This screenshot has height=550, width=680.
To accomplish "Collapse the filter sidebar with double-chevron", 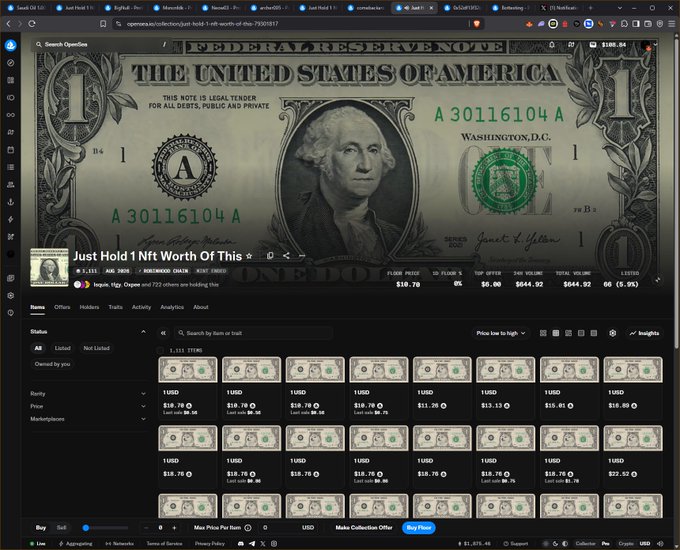I will click(x=163, y=333).
